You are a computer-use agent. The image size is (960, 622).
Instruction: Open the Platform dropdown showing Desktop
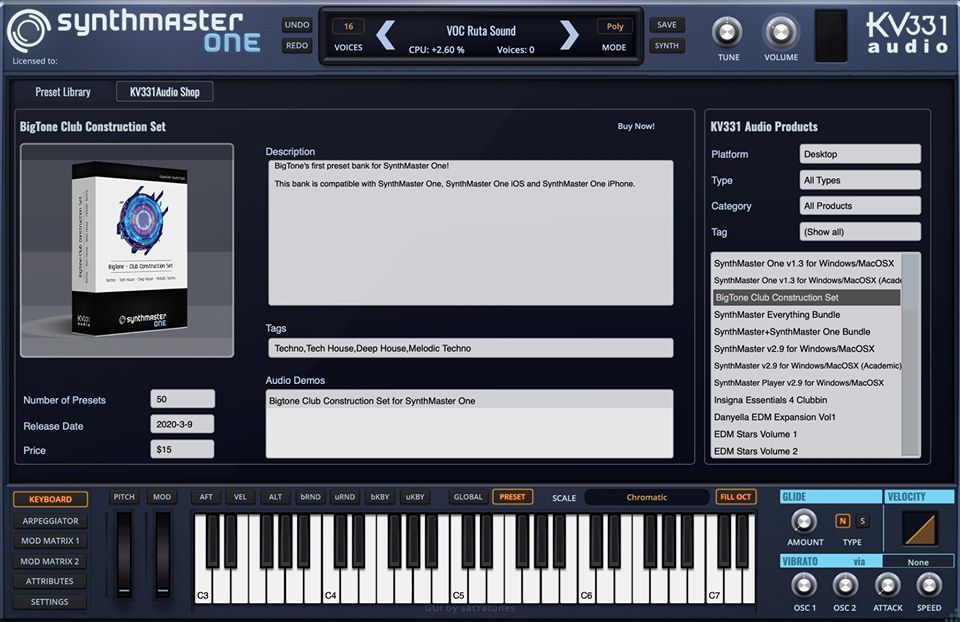pyautogui.click(x=860, y=154)
